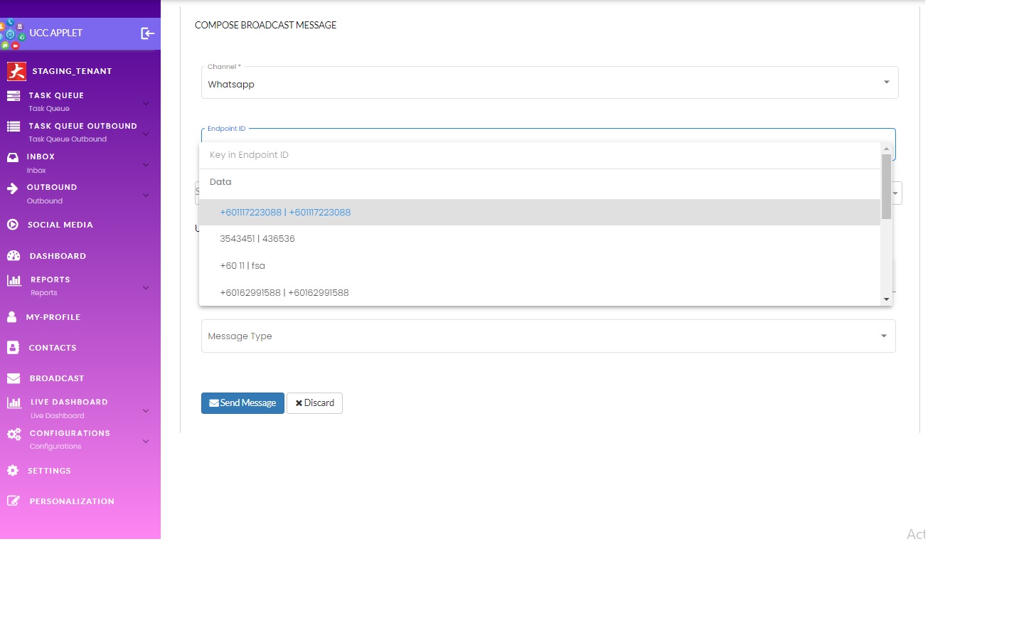The height and width of the screenshot is (640, 1024).
Task: Click the Broadcast envelope icon
Action: coord(13,379)
